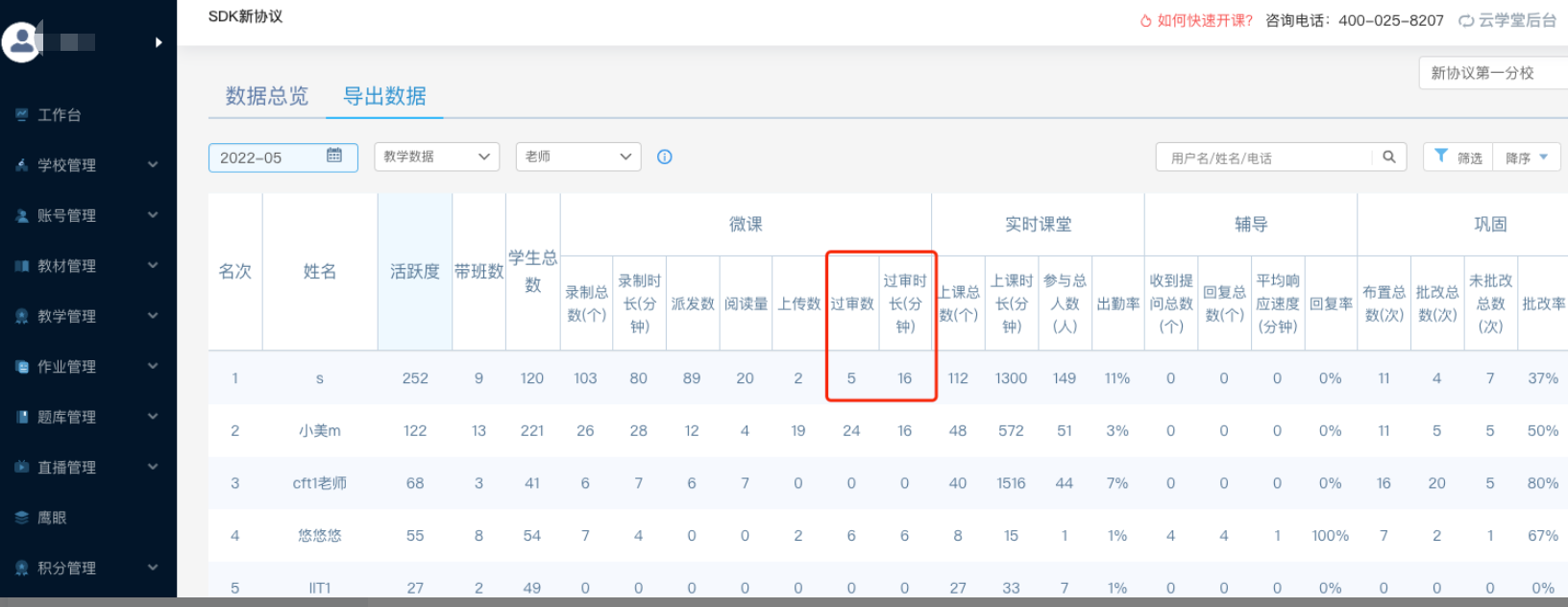Expand 积分管理 menu chevron
The width and height of the screenshot is (1568, 607).
[153, 568]
